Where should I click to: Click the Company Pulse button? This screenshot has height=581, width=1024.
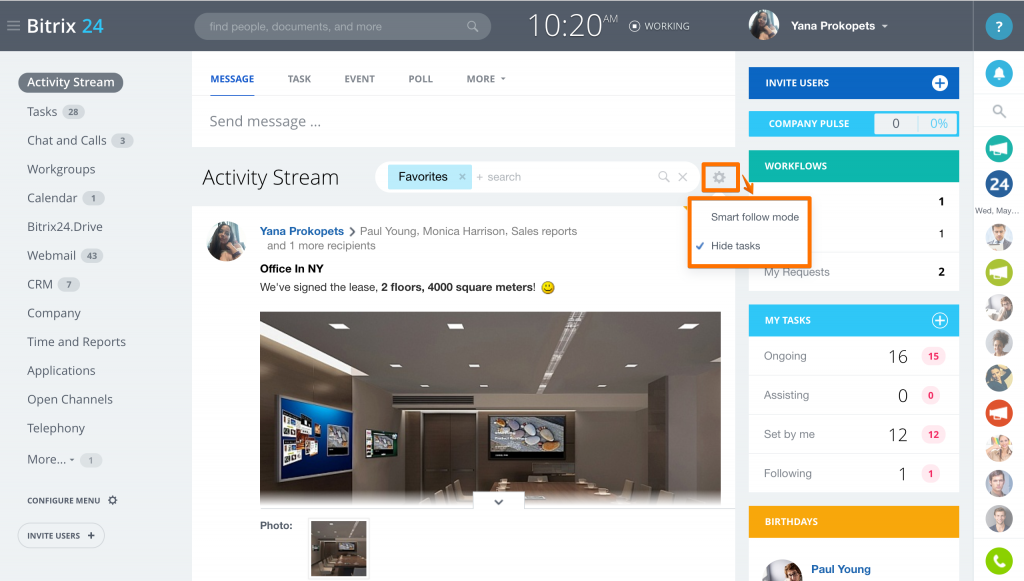tap(854, 123)
